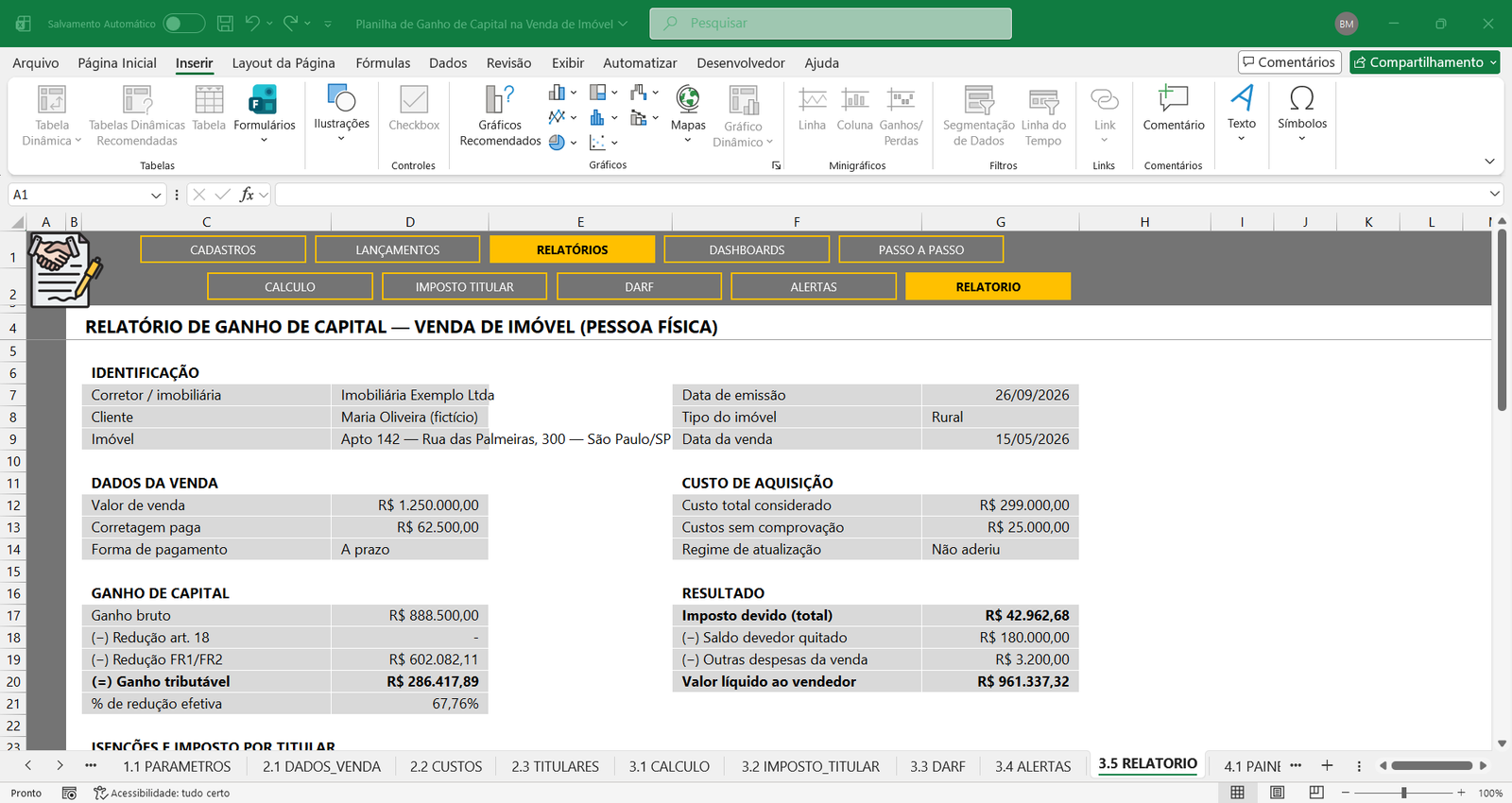
Task: Select the Normal view button in status bar
Action: pos(1237,793)
